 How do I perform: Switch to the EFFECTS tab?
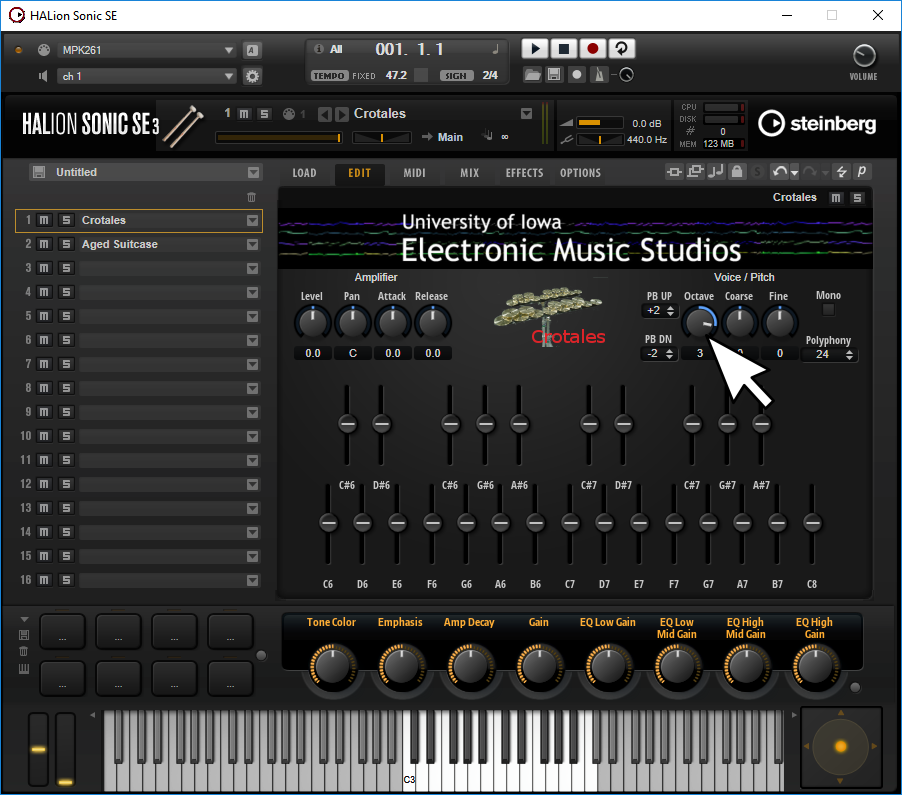(x=524, y=173)
